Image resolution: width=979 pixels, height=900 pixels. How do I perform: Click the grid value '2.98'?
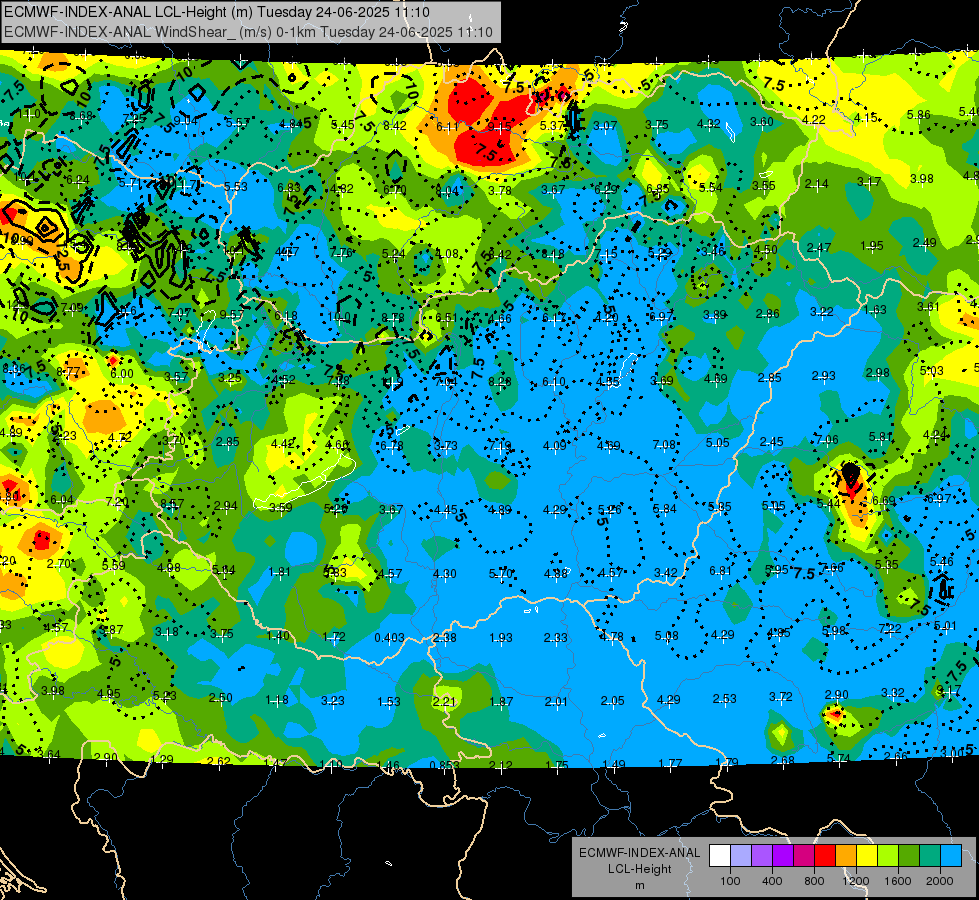pyautogui.click(x=877, y=373)
